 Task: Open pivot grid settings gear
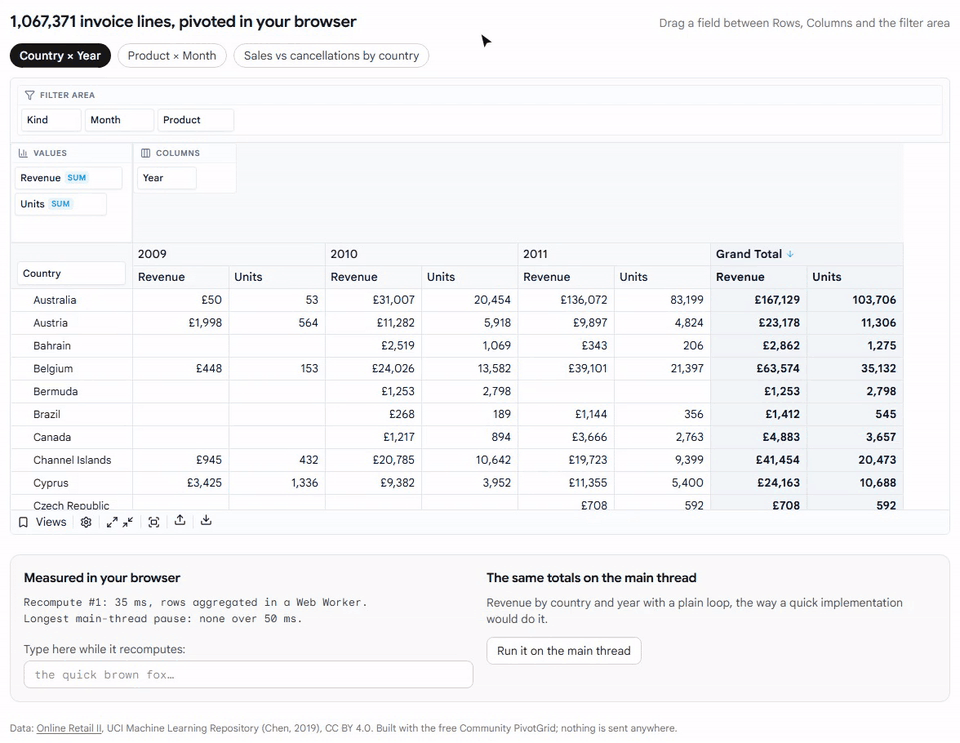tap(86, 522)
